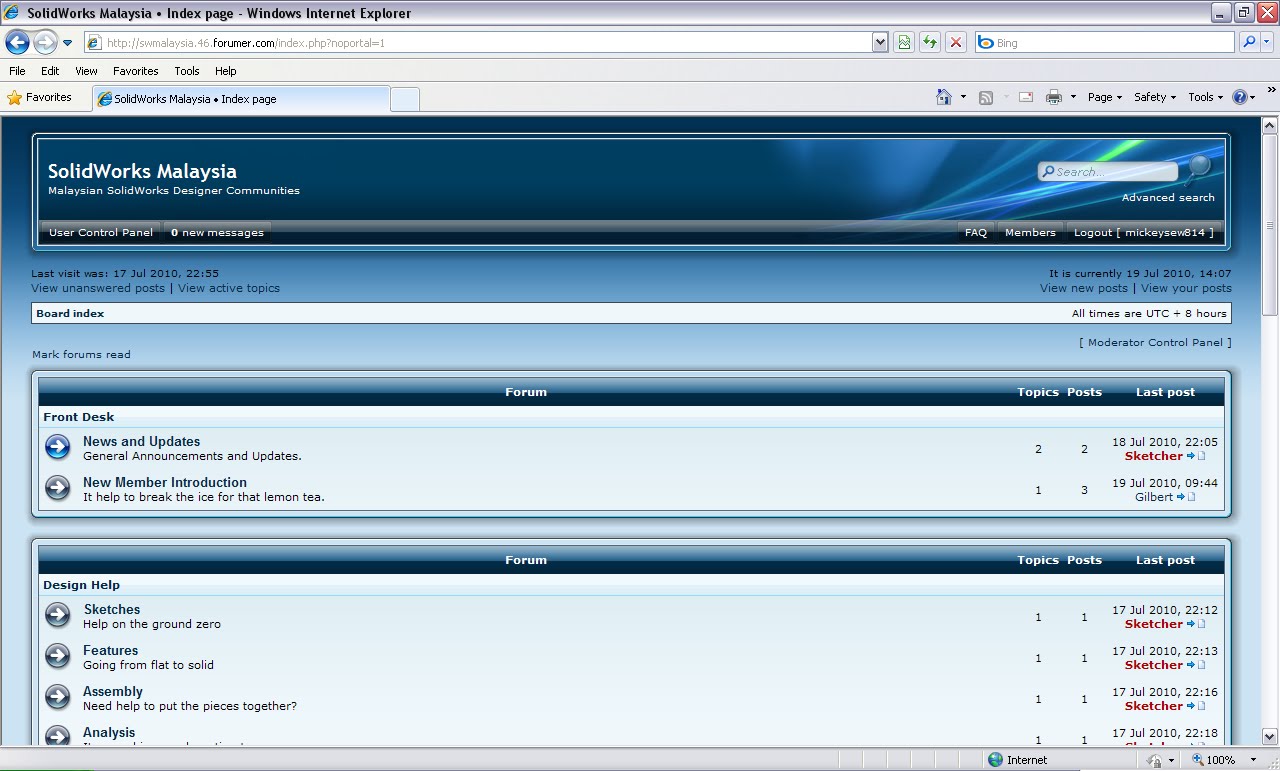Stop loading with the red X icon

956,43
